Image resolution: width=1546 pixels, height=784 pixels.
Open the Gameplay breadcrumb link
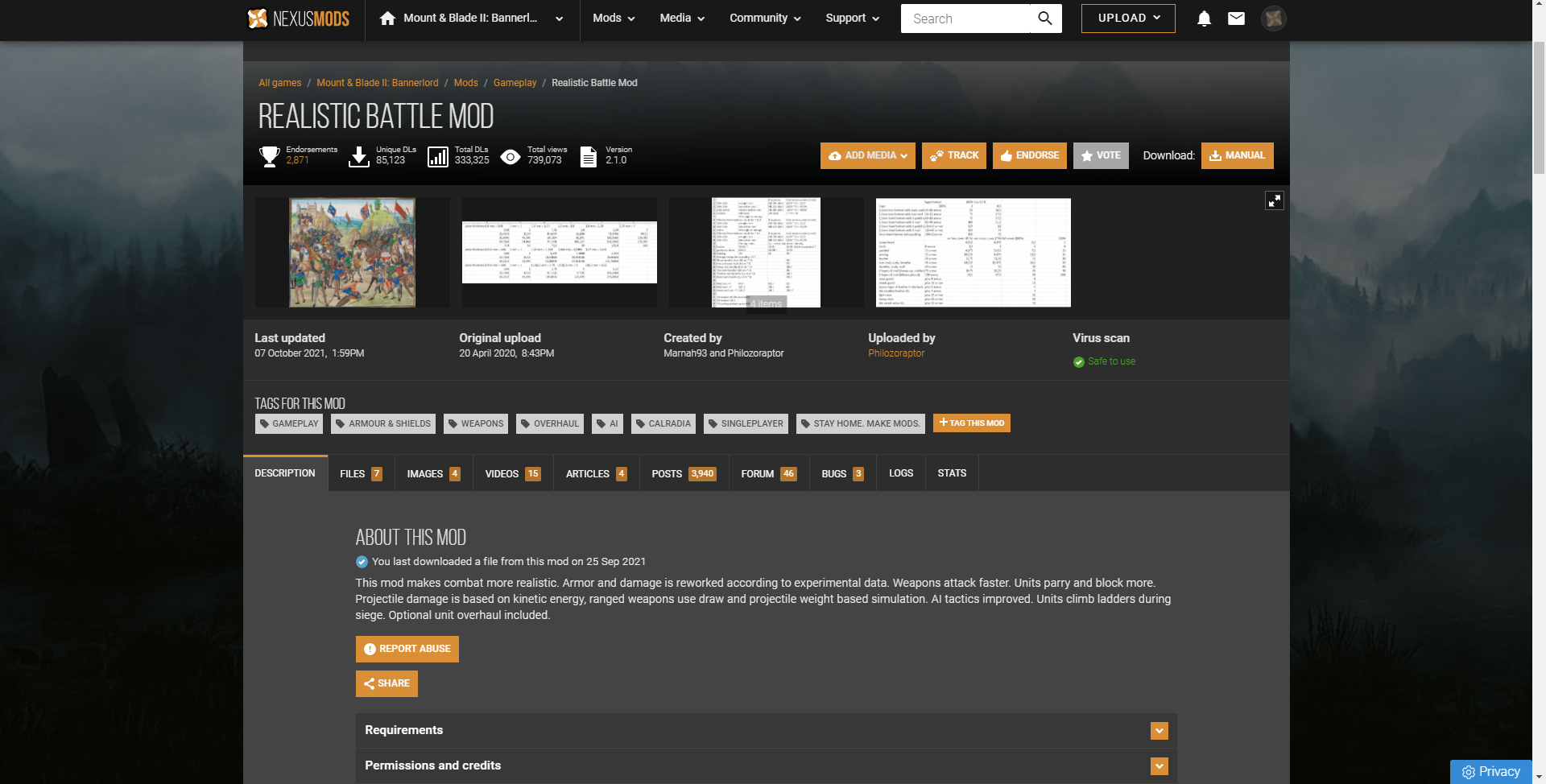coord(515,83)
